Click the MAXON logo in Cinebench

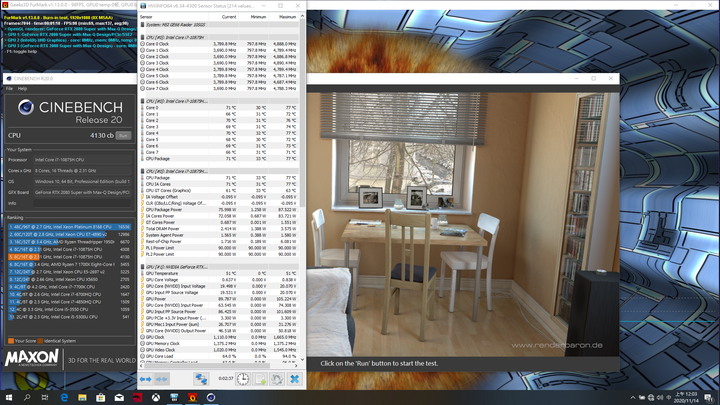32,358
